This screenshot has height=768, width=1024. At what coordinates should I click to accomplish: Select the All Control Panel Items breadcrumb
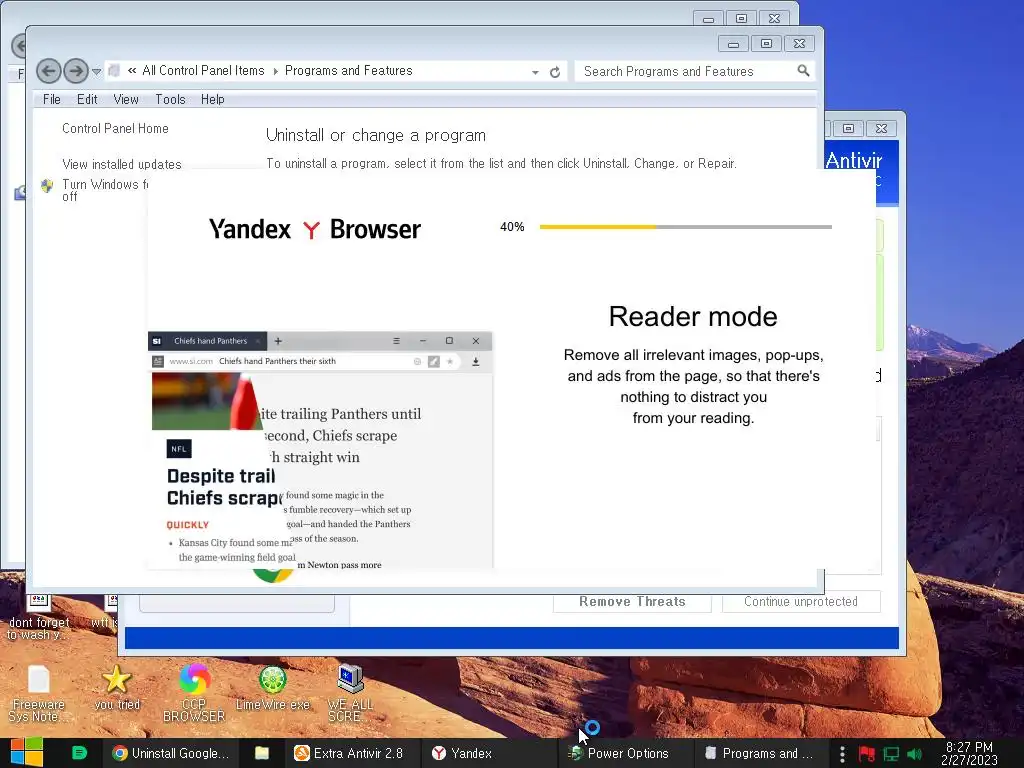pos(203,71)
